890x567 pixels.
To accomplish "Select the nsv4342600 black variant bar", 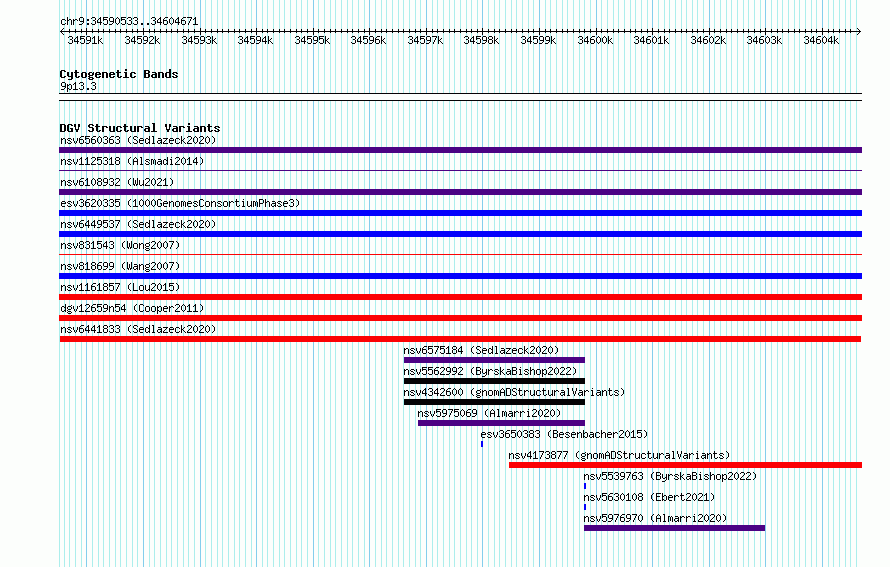I will coord(494,402).
